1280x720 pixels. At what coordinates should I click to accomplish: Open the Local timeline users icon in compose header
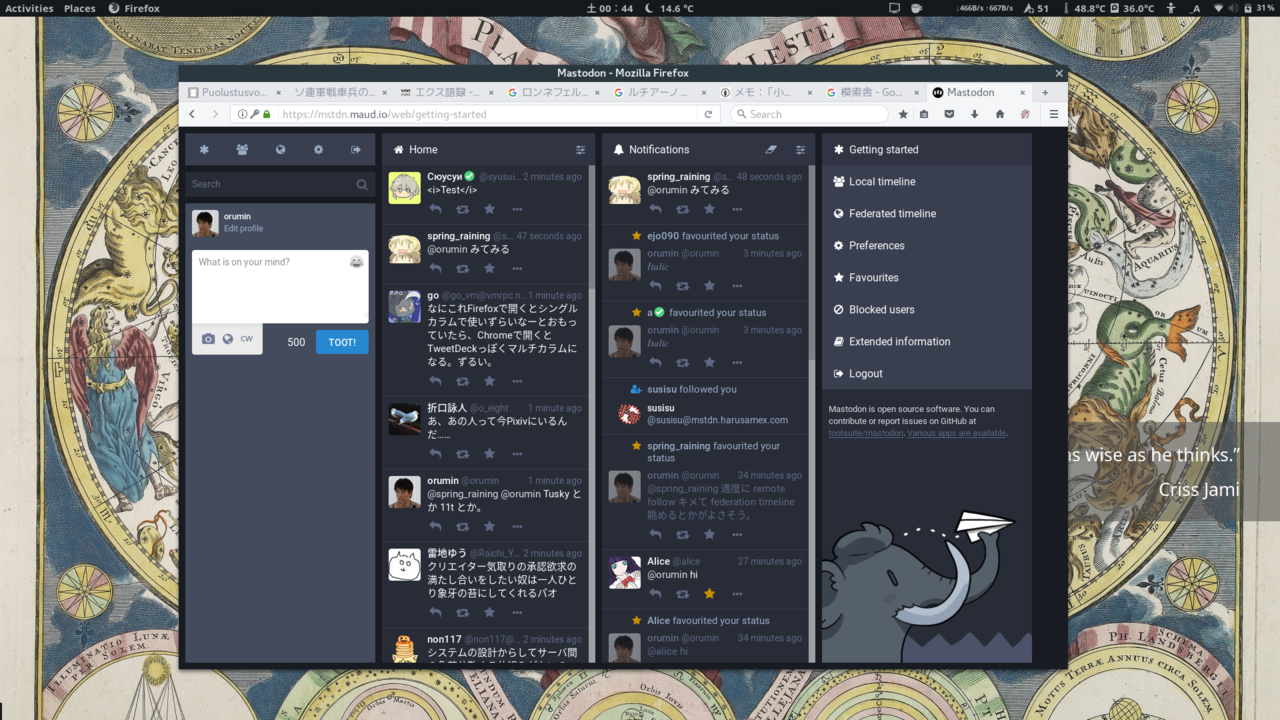242,150
